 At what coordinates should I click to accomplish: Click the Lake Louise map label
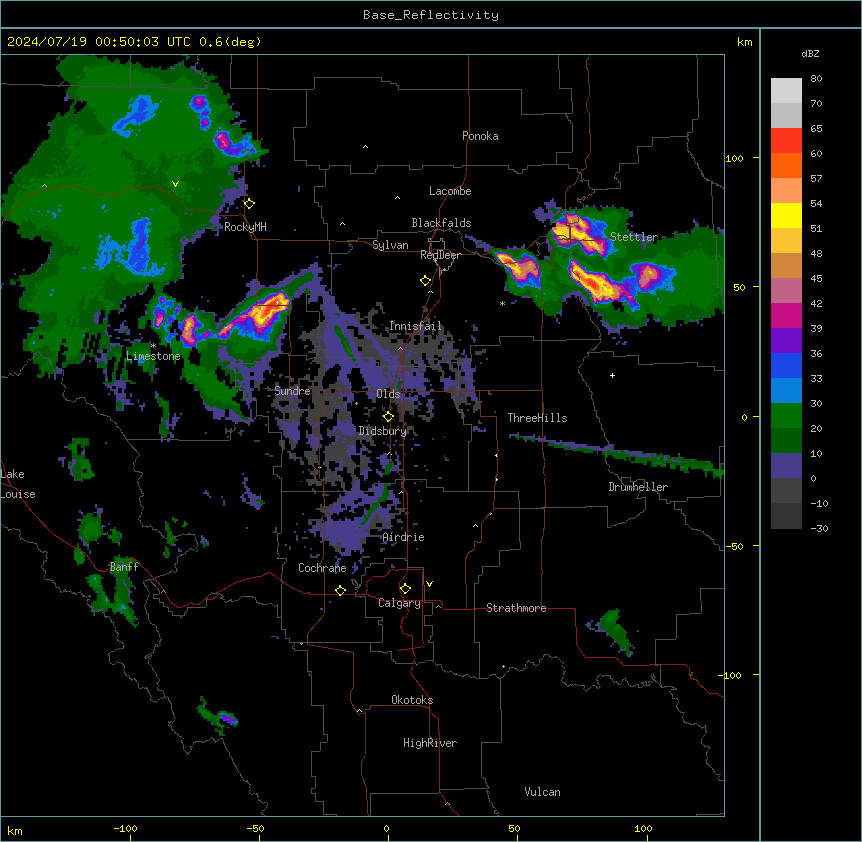[18, 484]
